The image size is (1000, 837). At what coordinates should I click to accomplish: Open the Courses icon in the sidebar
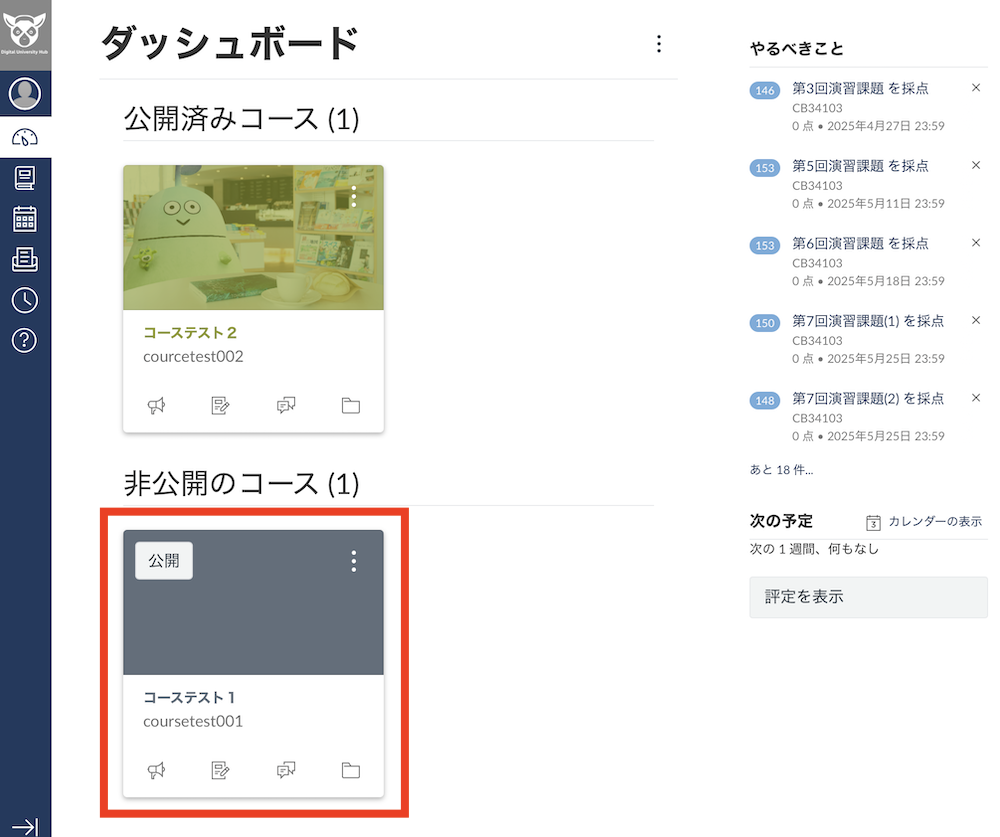[26, 178]
